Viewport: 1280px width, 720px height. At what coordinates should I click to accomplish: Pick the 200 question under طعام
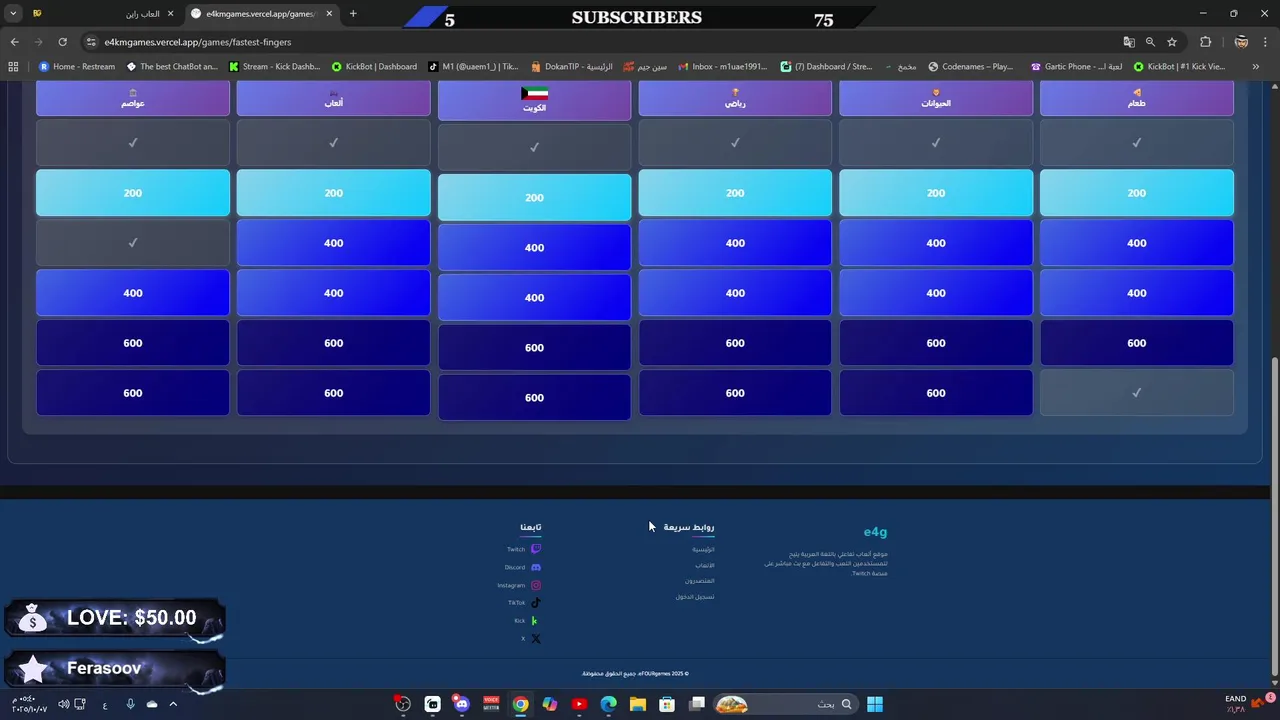pos(1137,193)
